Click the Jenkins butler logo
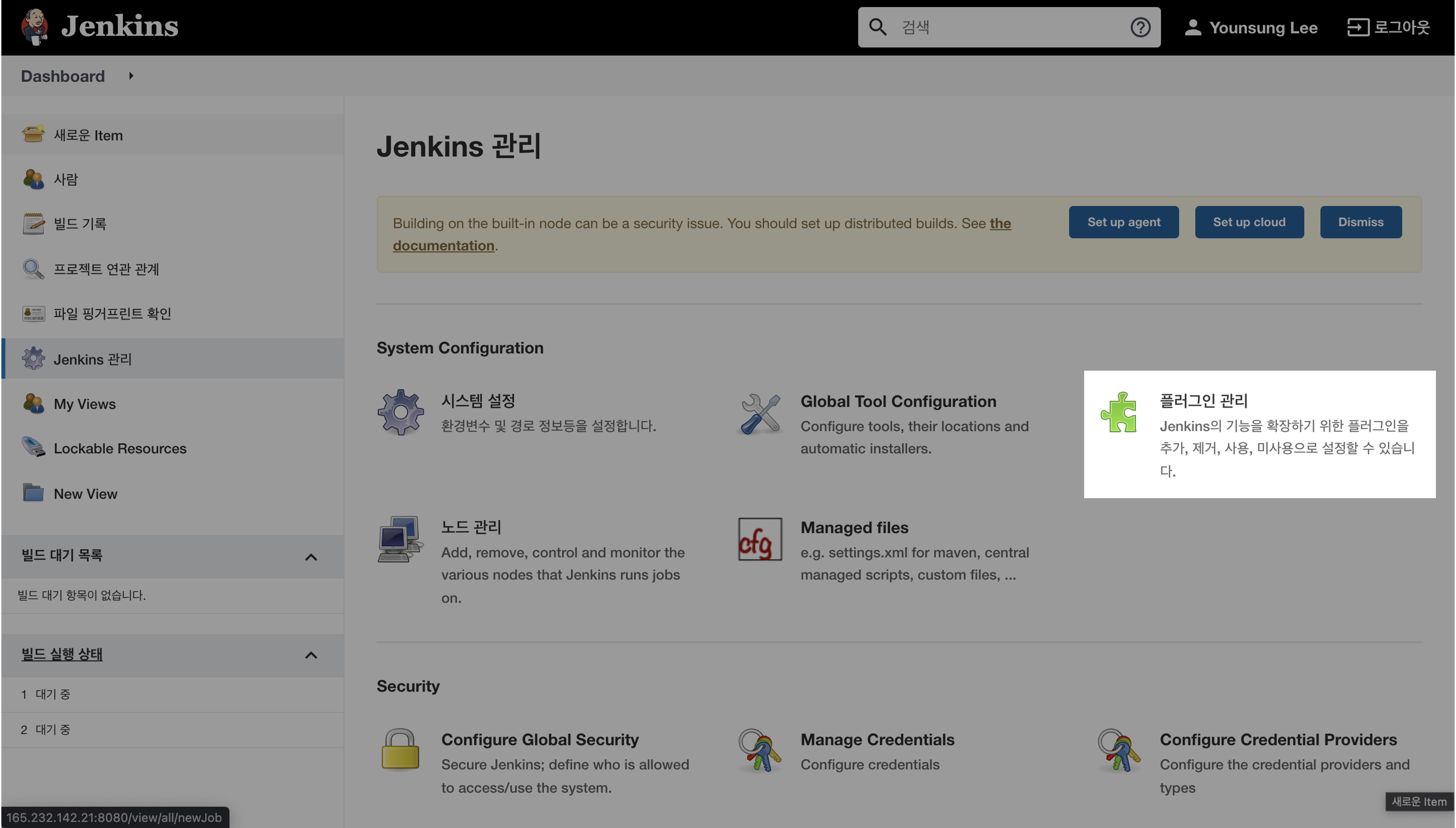Viewport: 1456px width, 828px height. point(34,26)
